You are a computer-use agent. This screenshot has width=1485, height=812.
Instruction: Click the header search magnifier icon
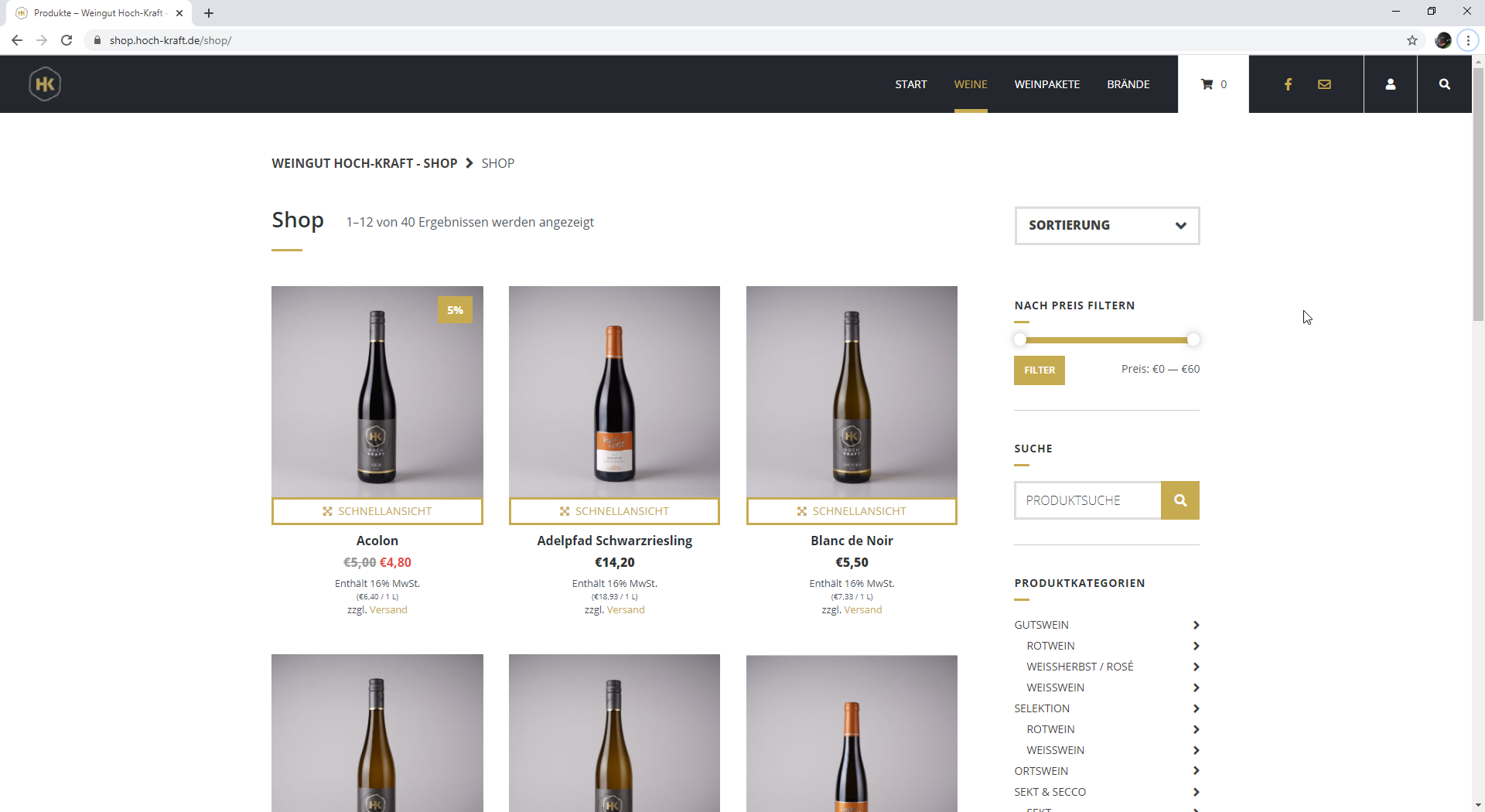click(x=1444, y=84)
